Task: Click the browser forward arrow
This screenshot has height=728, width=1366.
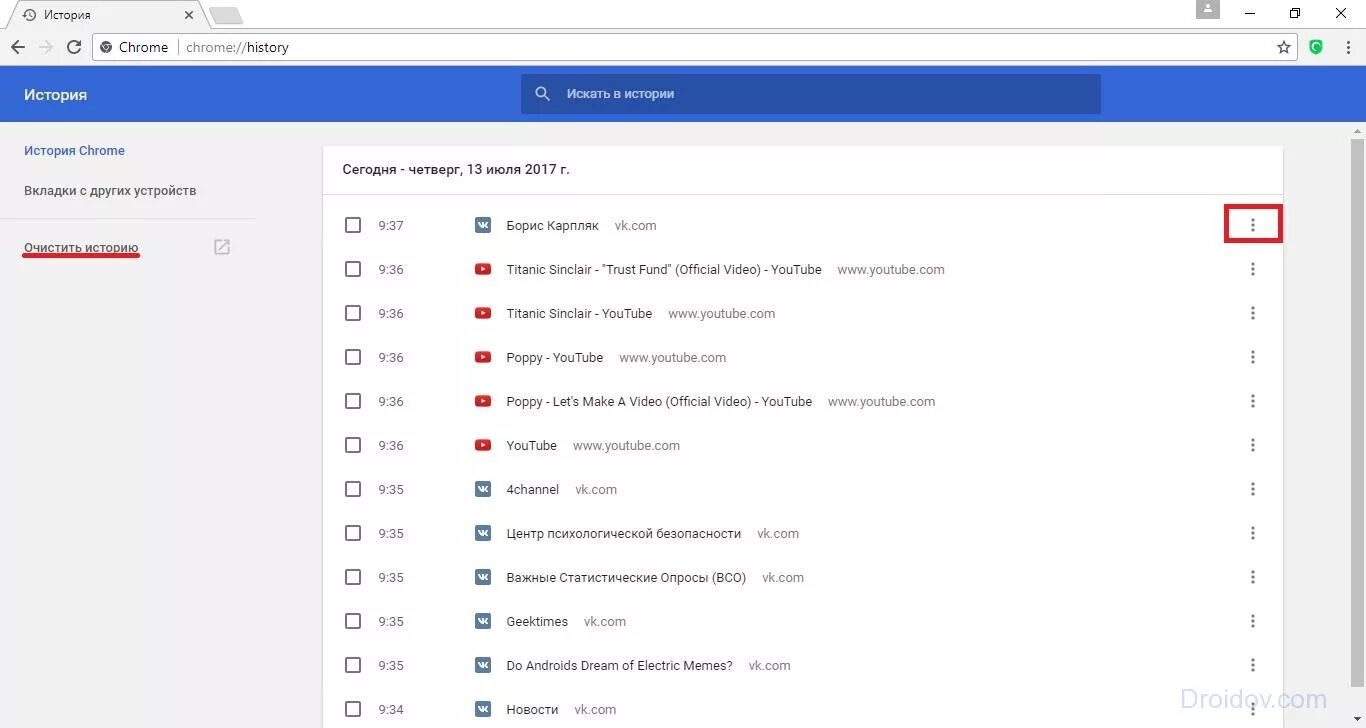Action: click(x=45, y=47)
